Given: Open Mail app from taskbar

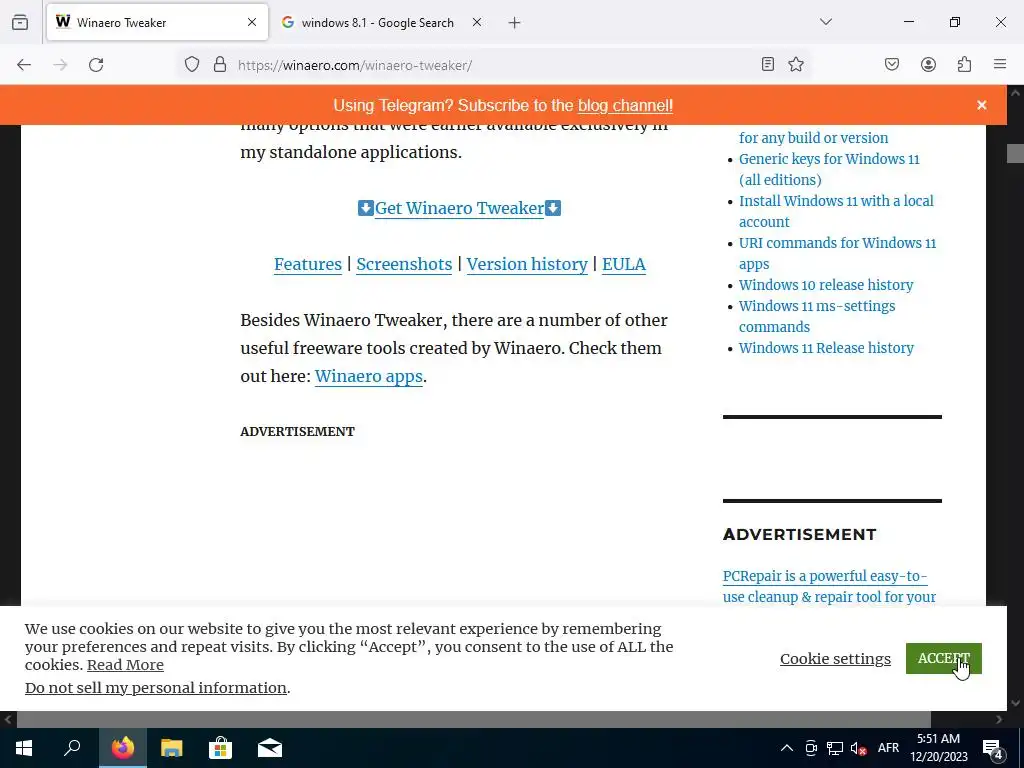Looking at the screenshot, I should click(270, 748).
